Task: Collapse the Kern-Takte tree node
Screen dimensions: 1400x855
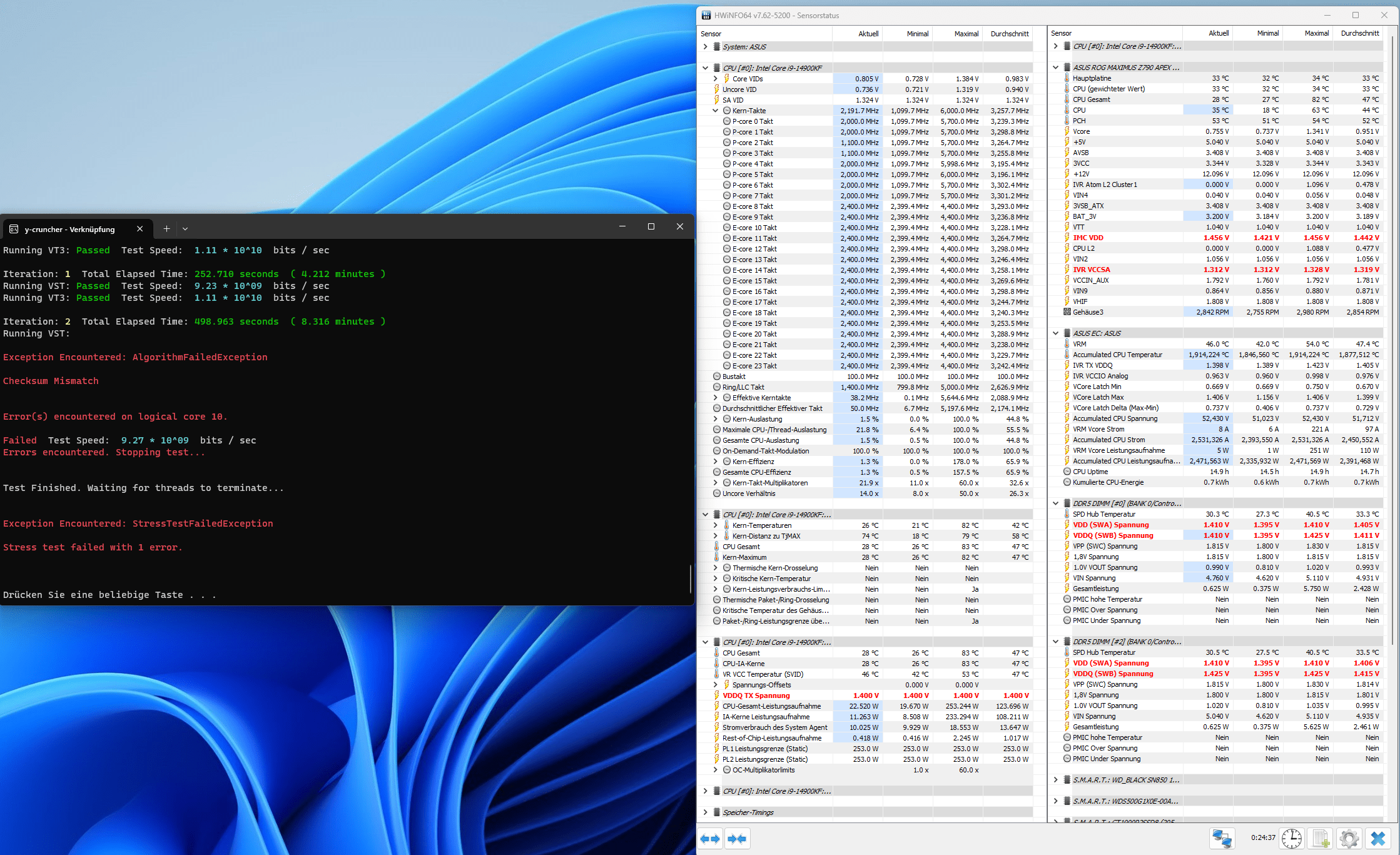Action: click(716, 111)
